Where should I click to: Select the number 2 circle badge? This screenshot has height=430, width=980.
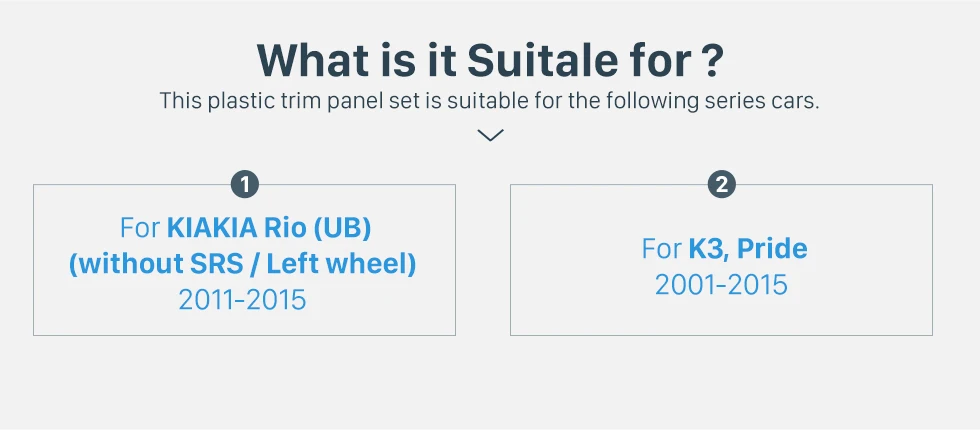(x=721, y=184)
